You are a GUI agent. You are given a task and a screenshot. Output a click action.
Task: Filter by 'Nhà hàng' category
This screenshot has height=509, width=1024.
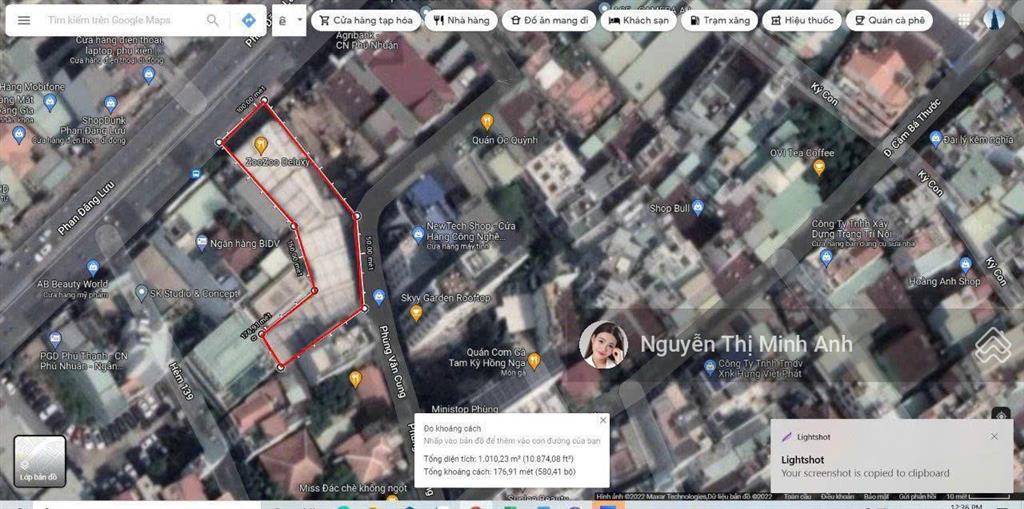click(x=461, y=20)
